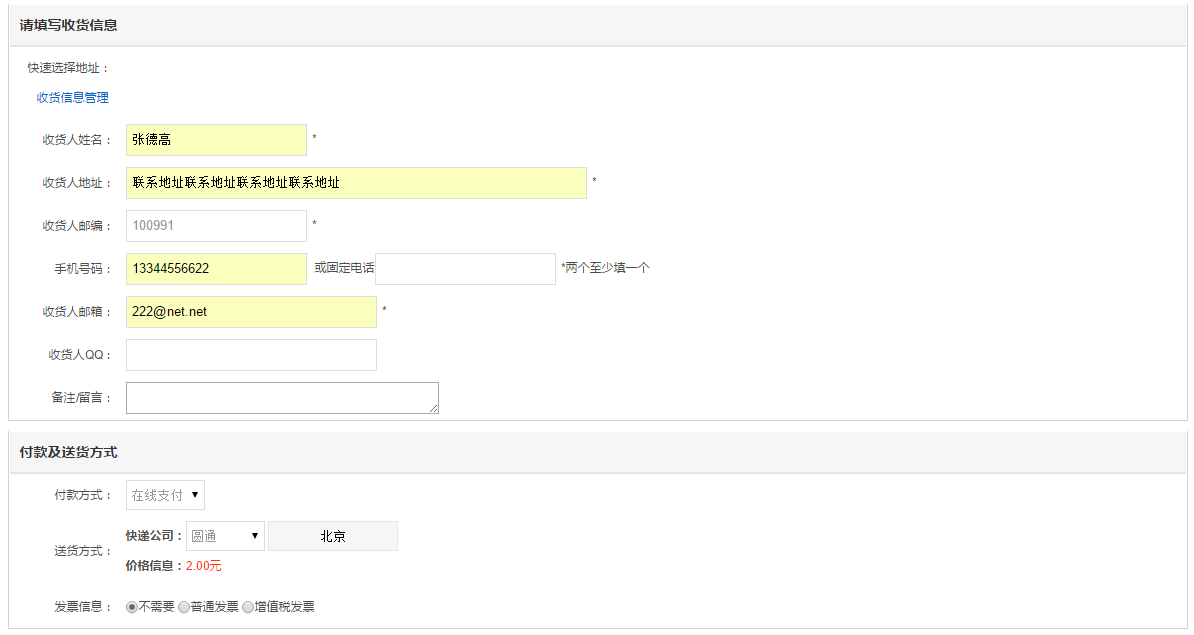Click the arrow on the 在线支付 dropdown

pyautogui.click(x=195, y=495)
